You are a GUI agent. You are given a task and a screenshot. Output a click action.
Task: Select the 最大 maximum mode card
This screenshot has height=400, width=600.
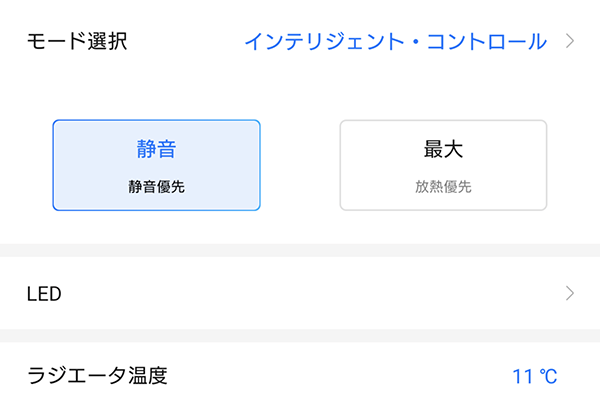[443, 165]
